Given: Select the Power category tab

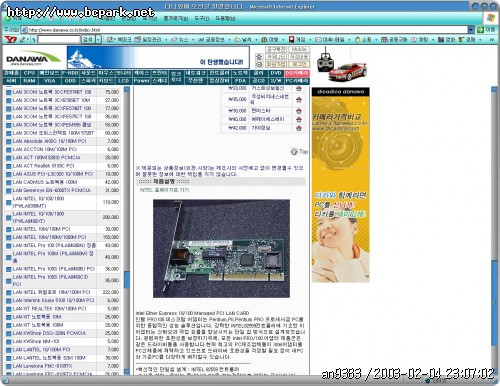Looking at the screenshot, I should click(x=141, y=81).
